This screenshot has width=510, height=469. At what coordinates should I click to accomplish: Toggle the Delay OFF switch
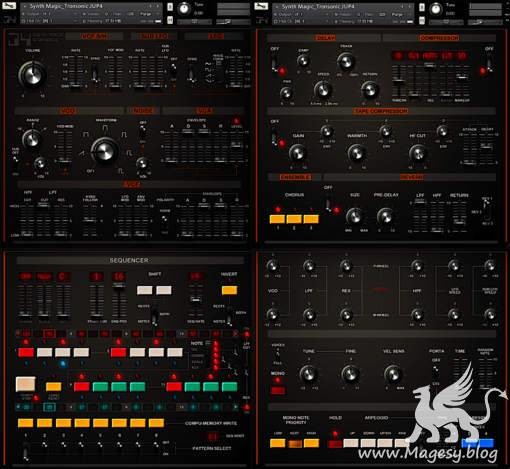pyautogui.click(x=274, y=64)
